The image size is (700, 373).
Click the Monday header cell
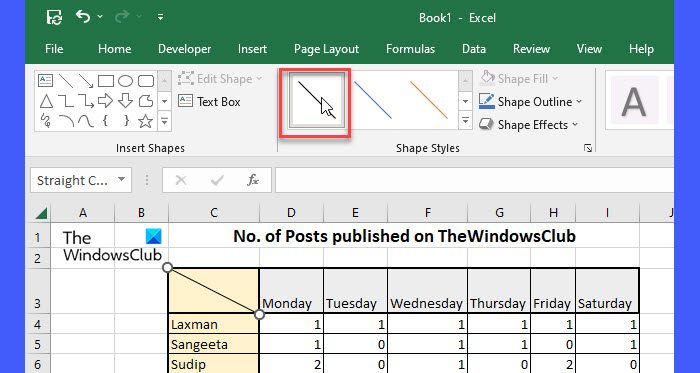click(x=291, y=290)
